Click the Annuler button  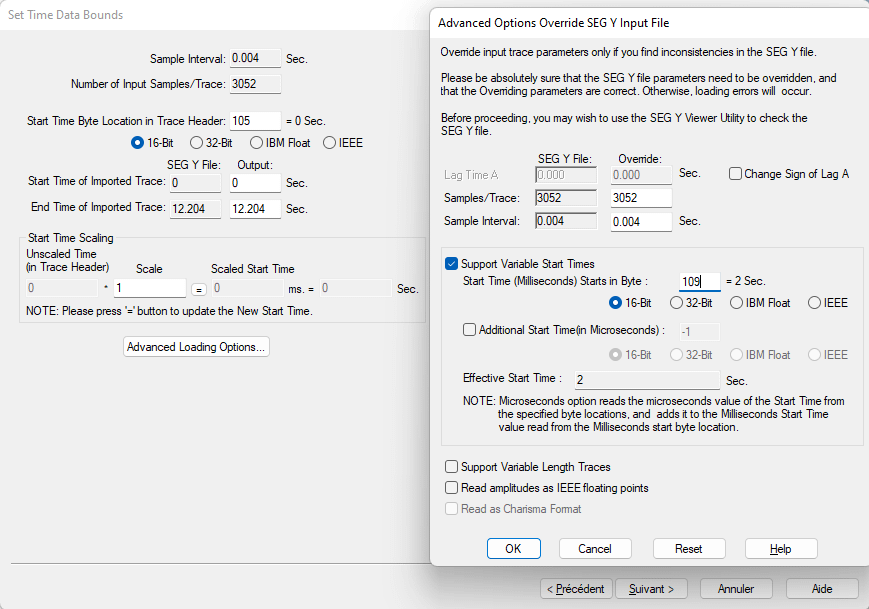coord(735,589)
